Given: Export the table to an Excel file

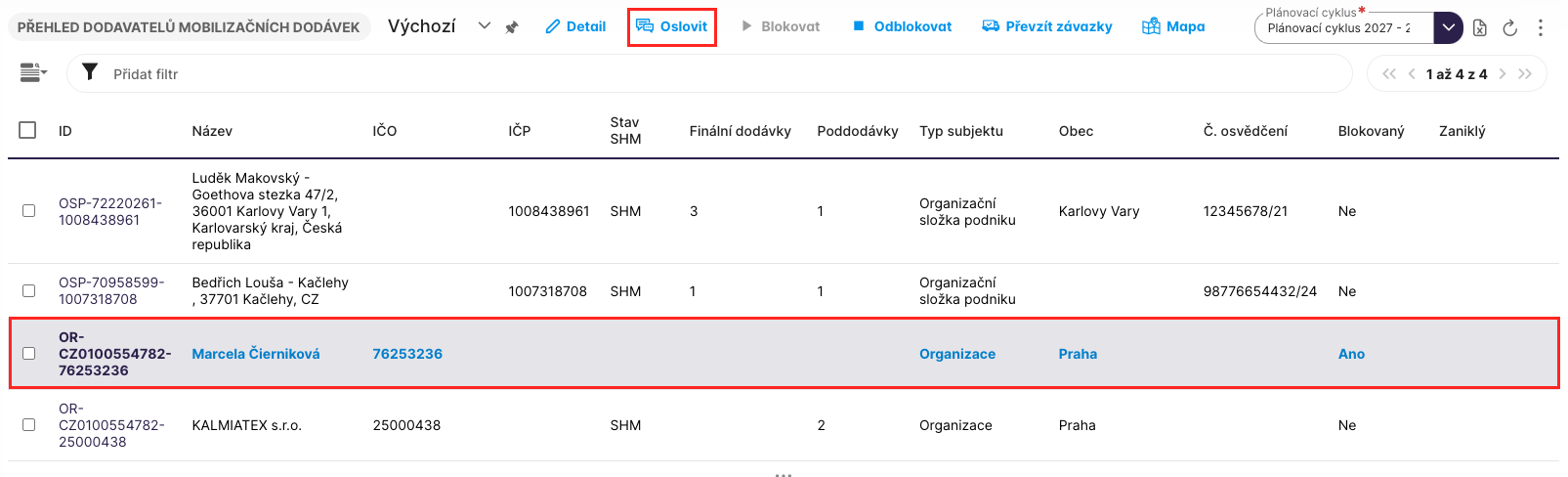Looking at the screenshot, I should point(1480,27).
